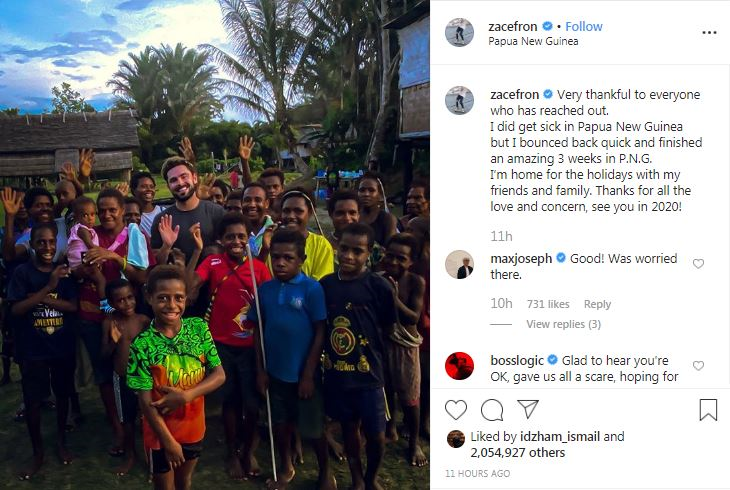Open bosslogic's red profile avatar
This screenshot has height=490, width=730.
(x=460, y=366)
